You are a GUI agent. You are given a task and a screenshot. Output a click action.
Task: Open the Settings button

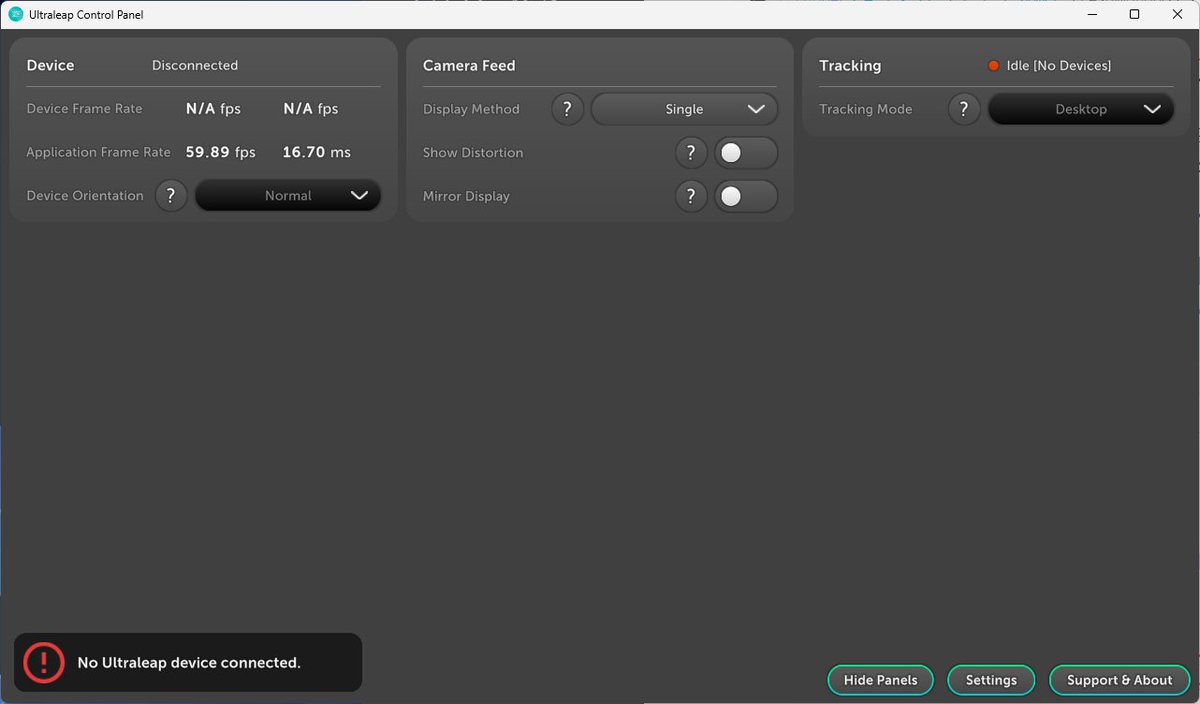tap(991, 680)
